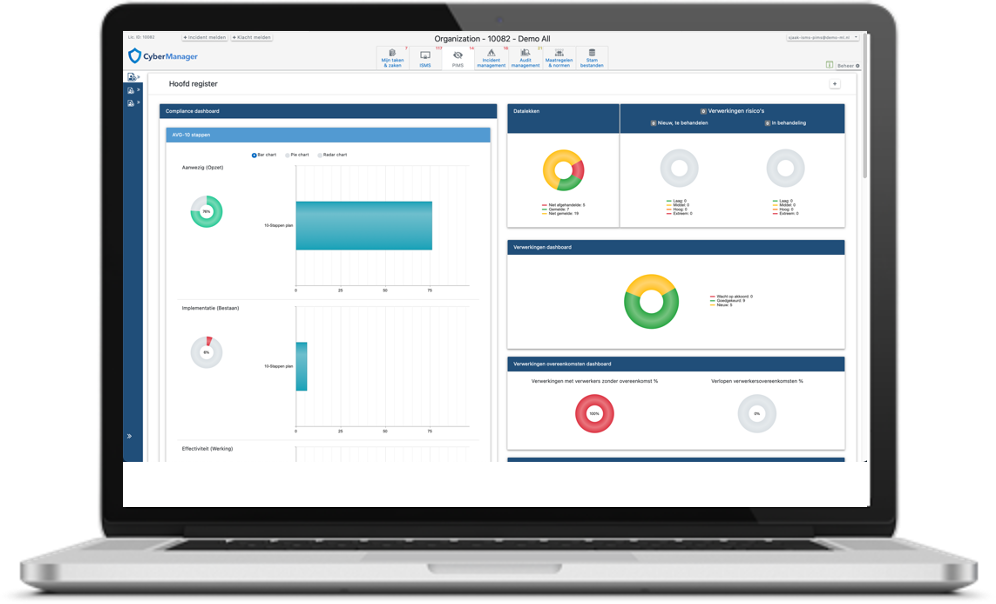
Task: Open Audit management module
Action: coord(525,58)
